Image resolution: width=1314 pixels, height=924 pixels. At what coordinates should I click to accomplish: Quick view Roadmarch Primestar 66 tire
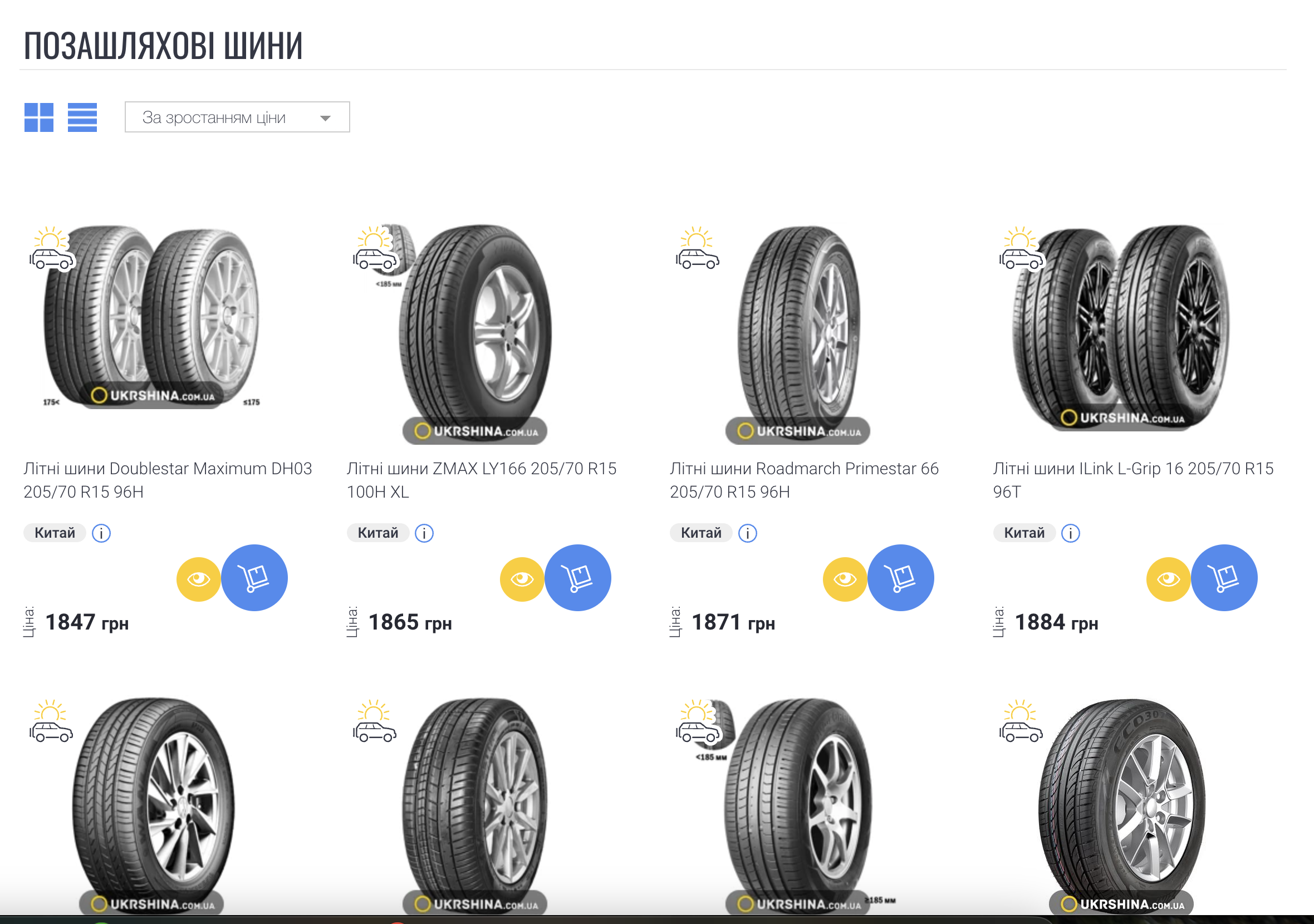click(845, 579)
